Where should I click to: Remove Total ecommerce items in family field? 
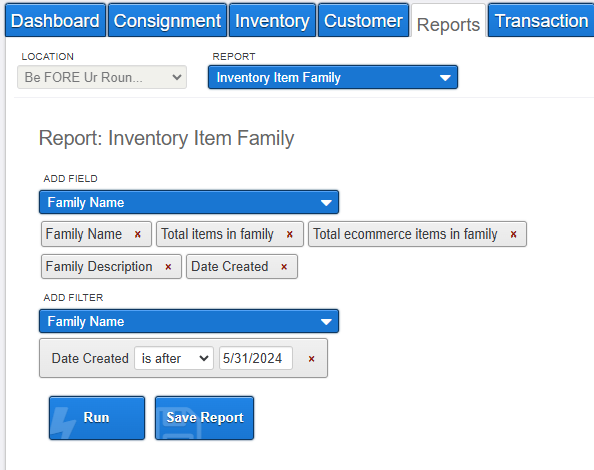pyautogui.click(x=513, y=234)
